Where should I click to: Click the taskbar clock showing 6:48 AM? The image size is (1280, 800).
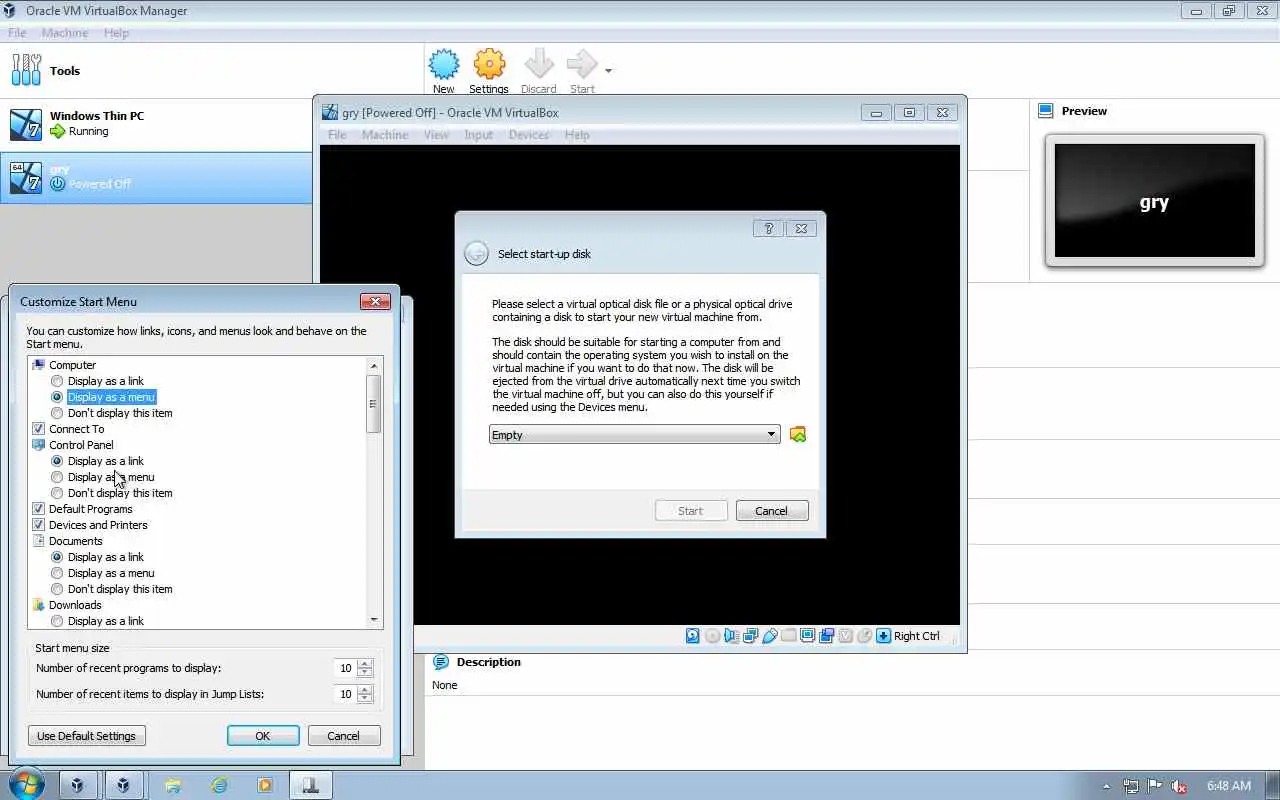point(1229,786)
